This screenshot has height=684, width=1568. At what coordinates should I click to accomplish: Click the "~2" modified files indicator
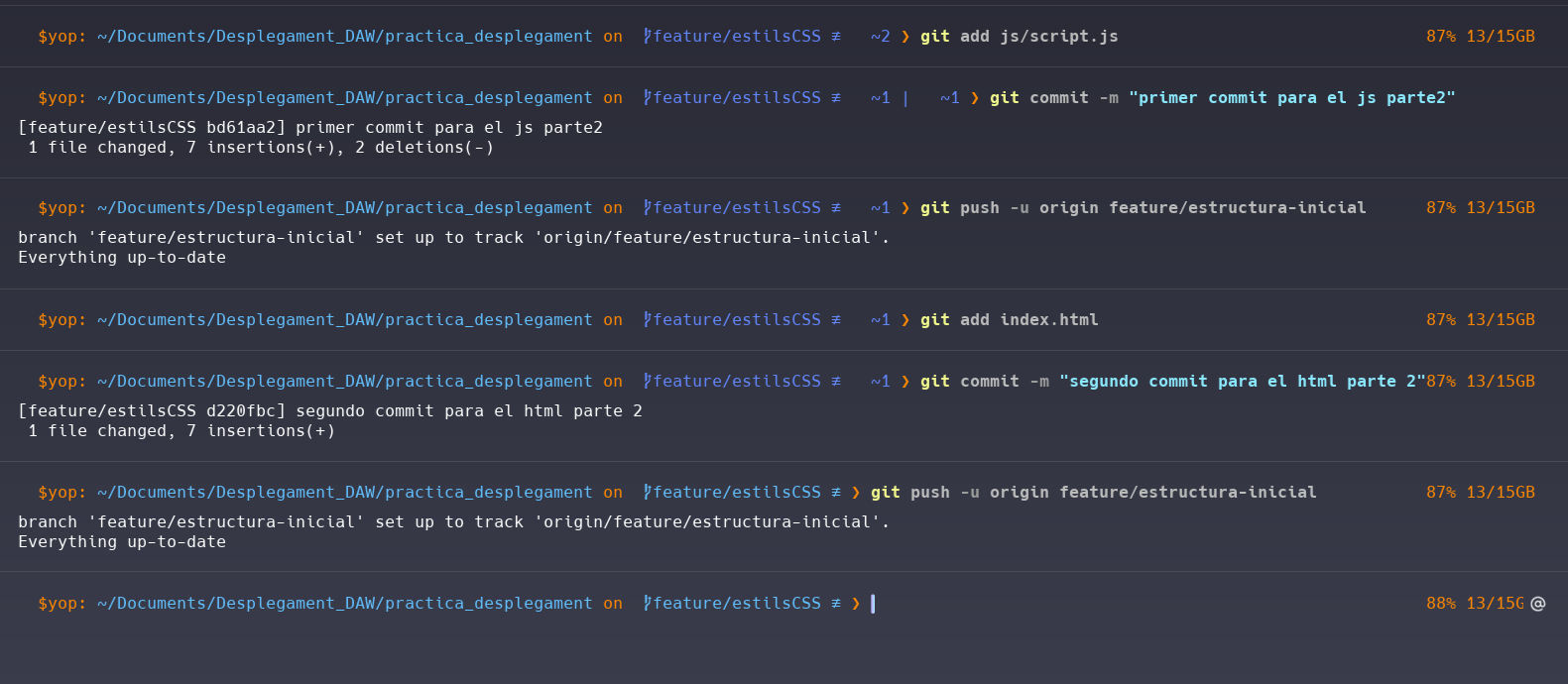click(880, 37)
